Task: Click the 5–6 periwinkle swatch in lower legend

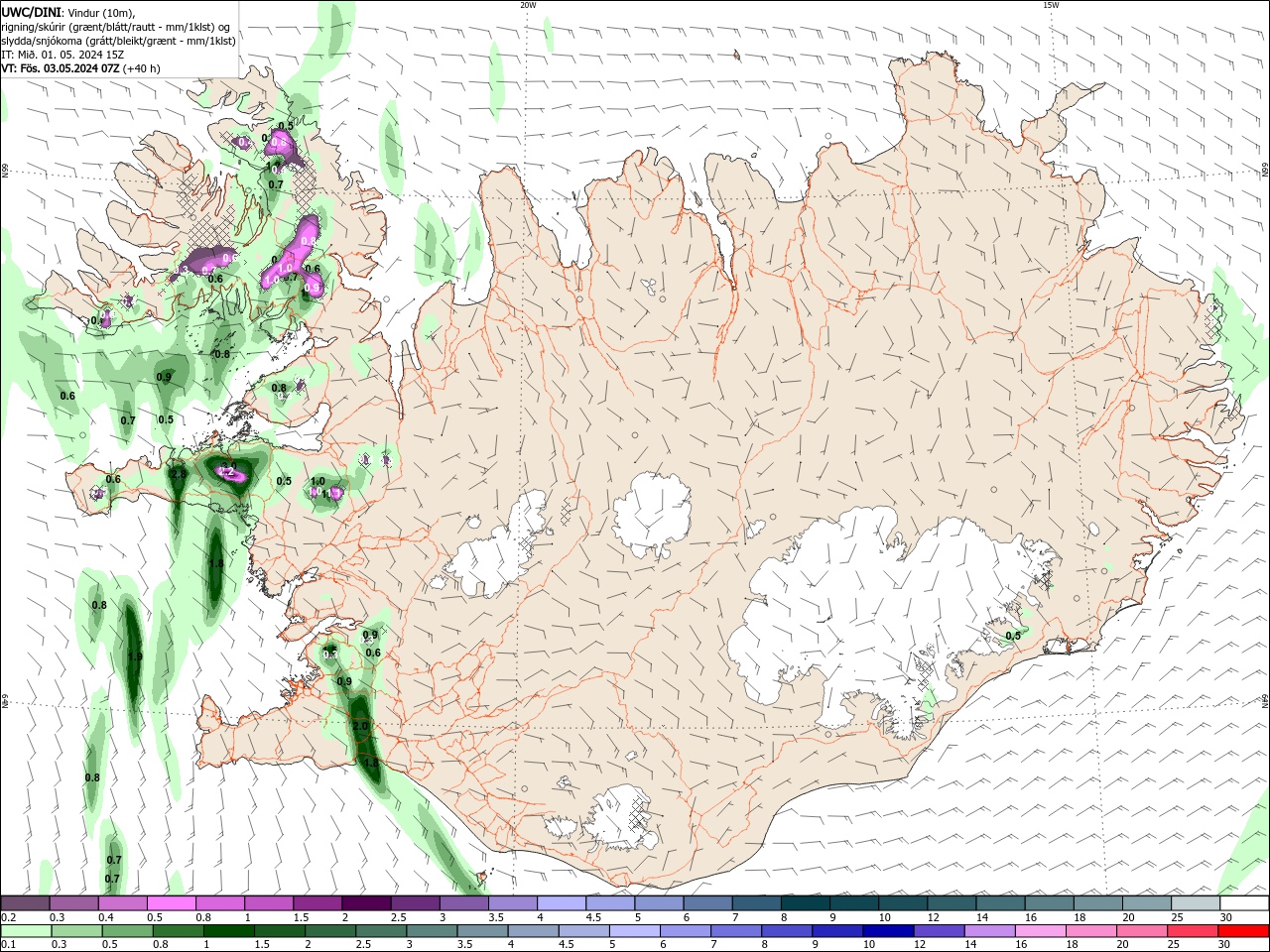Action: 634,931
